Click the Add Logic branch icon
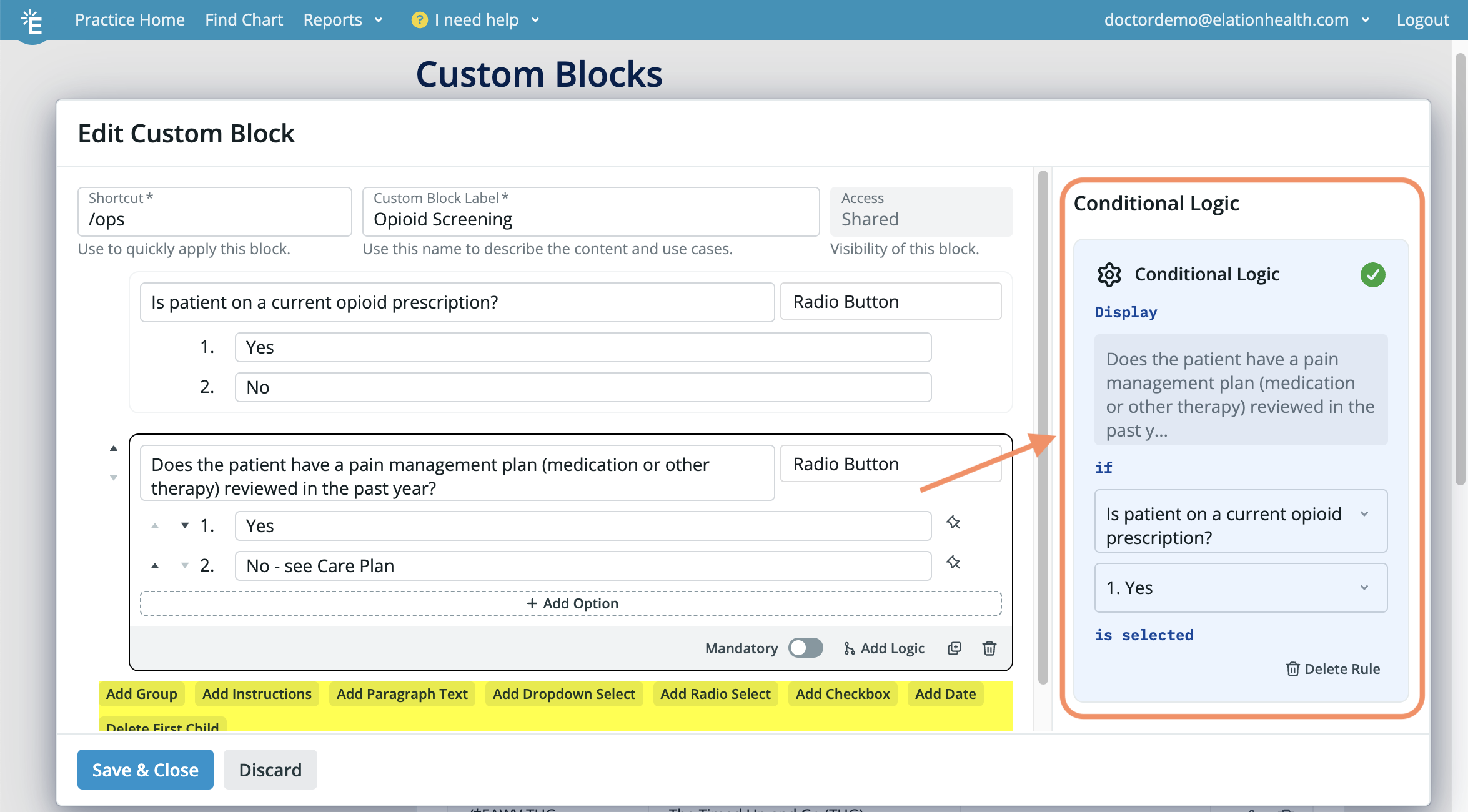Screen dimensions: 1468x812 [x=850, y=648]
